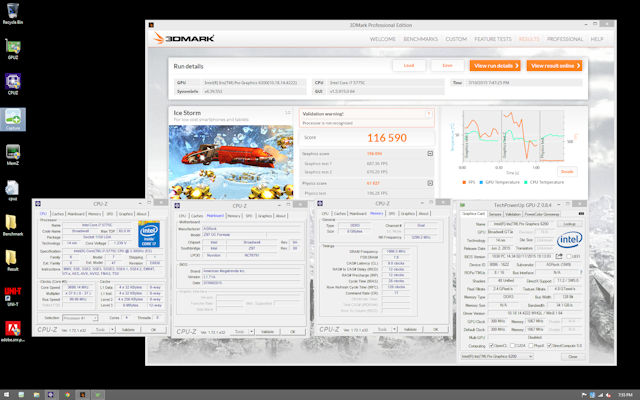
Task: Click the 3DMark logo in header
Action: 184,39
